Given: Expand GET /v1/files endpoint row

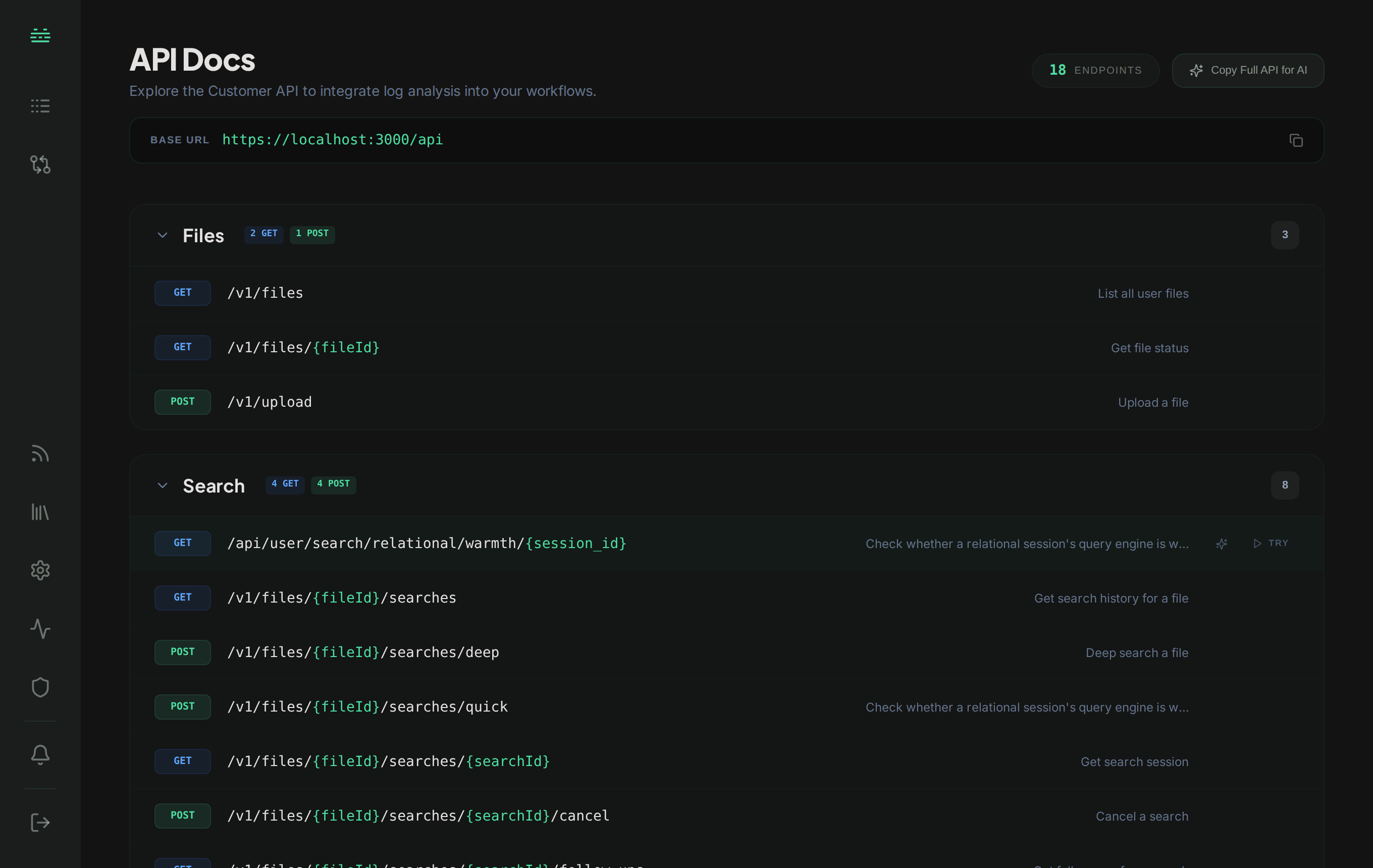Looking at the screenshot, I should [726, 293].
